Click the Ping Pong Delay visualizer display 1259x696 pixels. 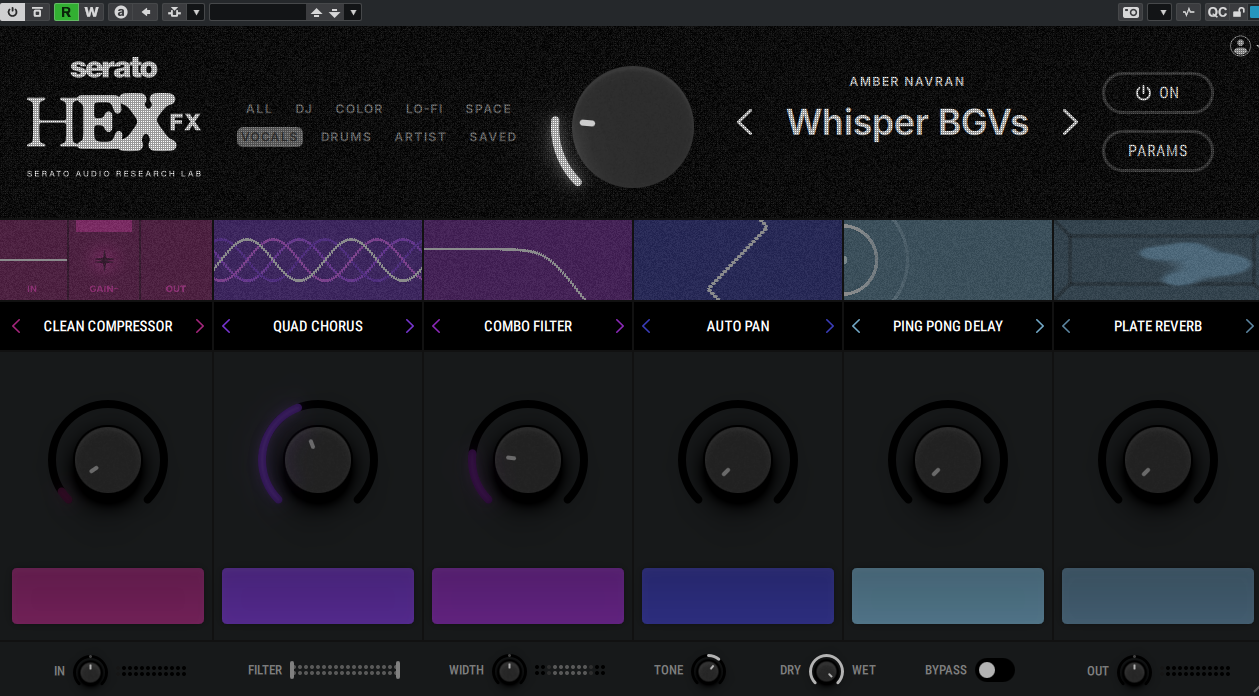[x=948, y=260]
